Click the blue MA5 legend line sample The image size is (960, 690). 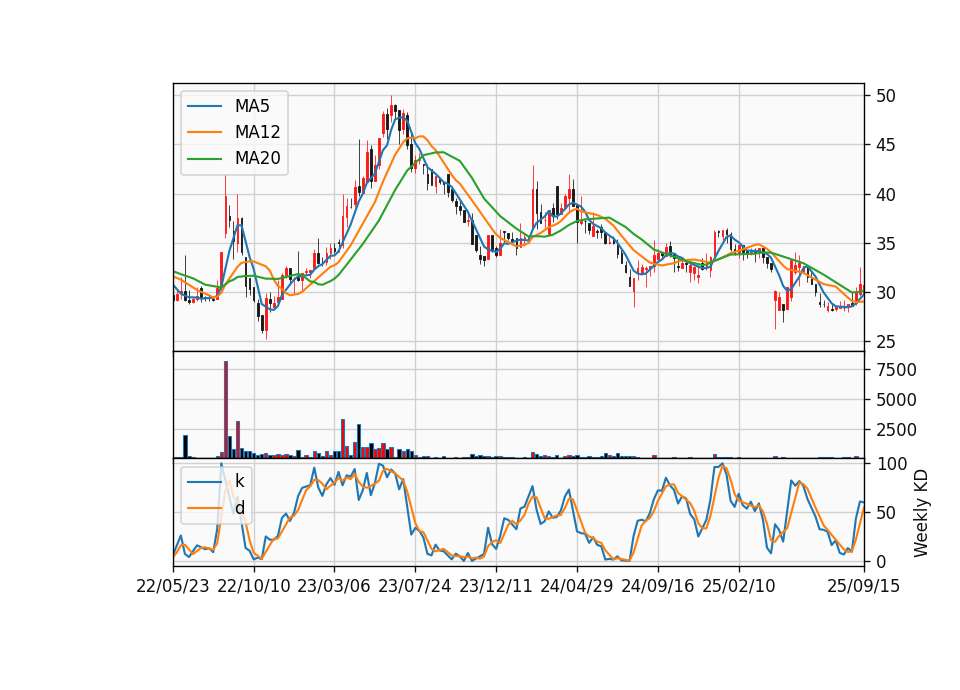[204, 107]
